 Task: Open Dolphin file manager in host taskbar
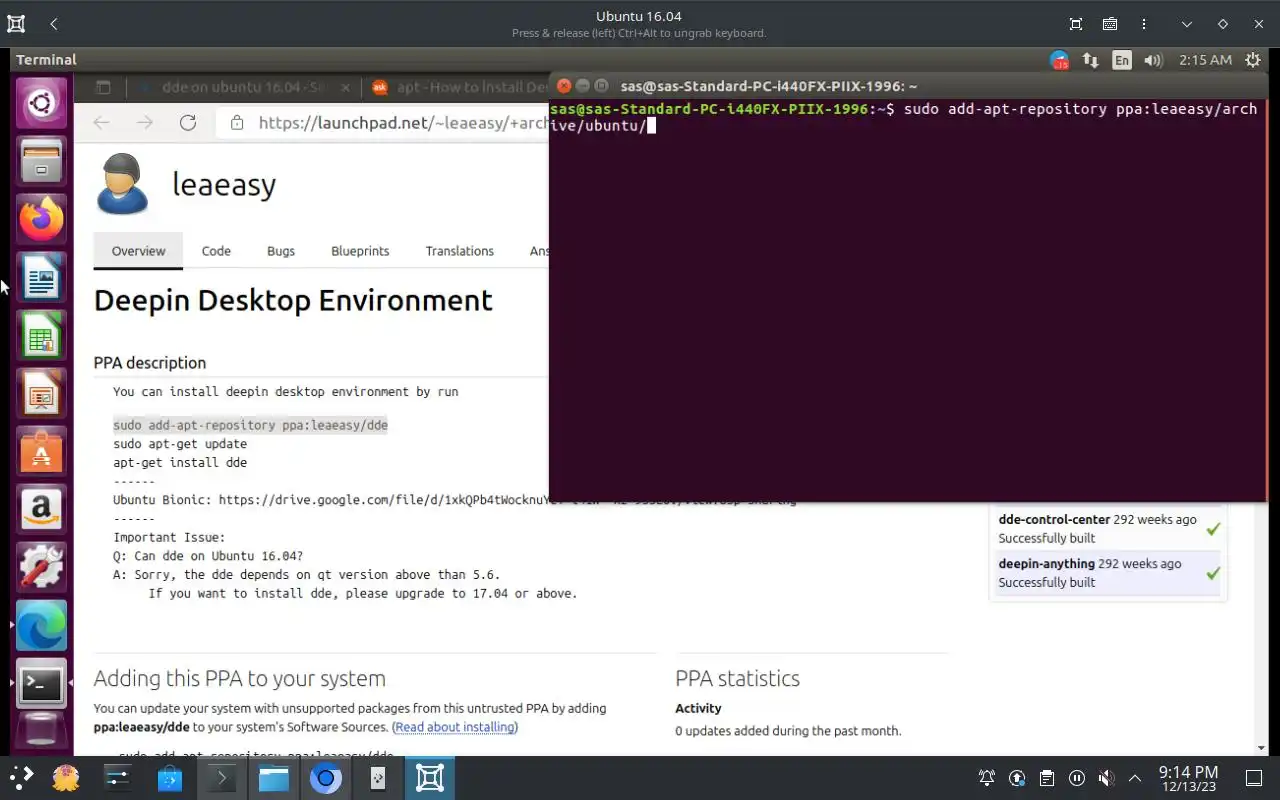(273, 778)
